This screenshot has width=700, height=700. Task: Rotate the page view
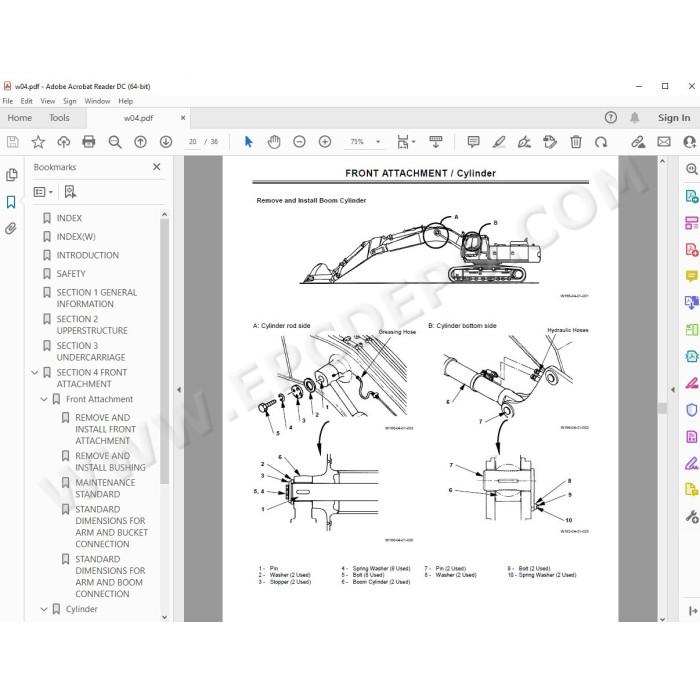601,142
